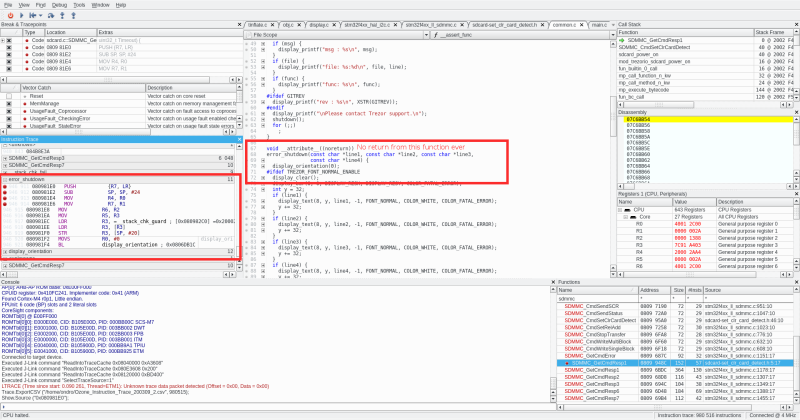The height and width of the screenshot is (420, 800).
Task: Toggle the MemManage vector catch checkbox
Action: (9, 104)
